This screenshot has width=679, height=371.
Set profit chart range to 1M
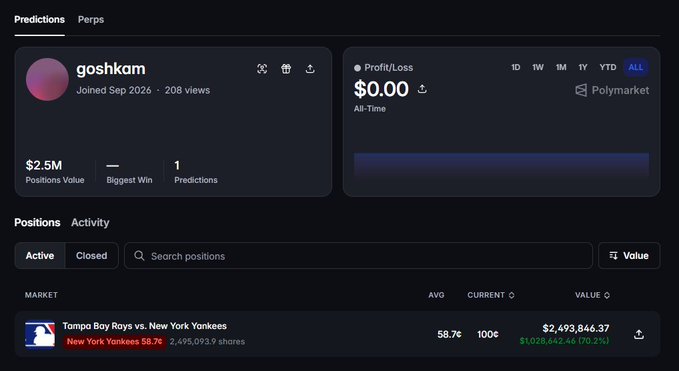[x=561, y=68]
